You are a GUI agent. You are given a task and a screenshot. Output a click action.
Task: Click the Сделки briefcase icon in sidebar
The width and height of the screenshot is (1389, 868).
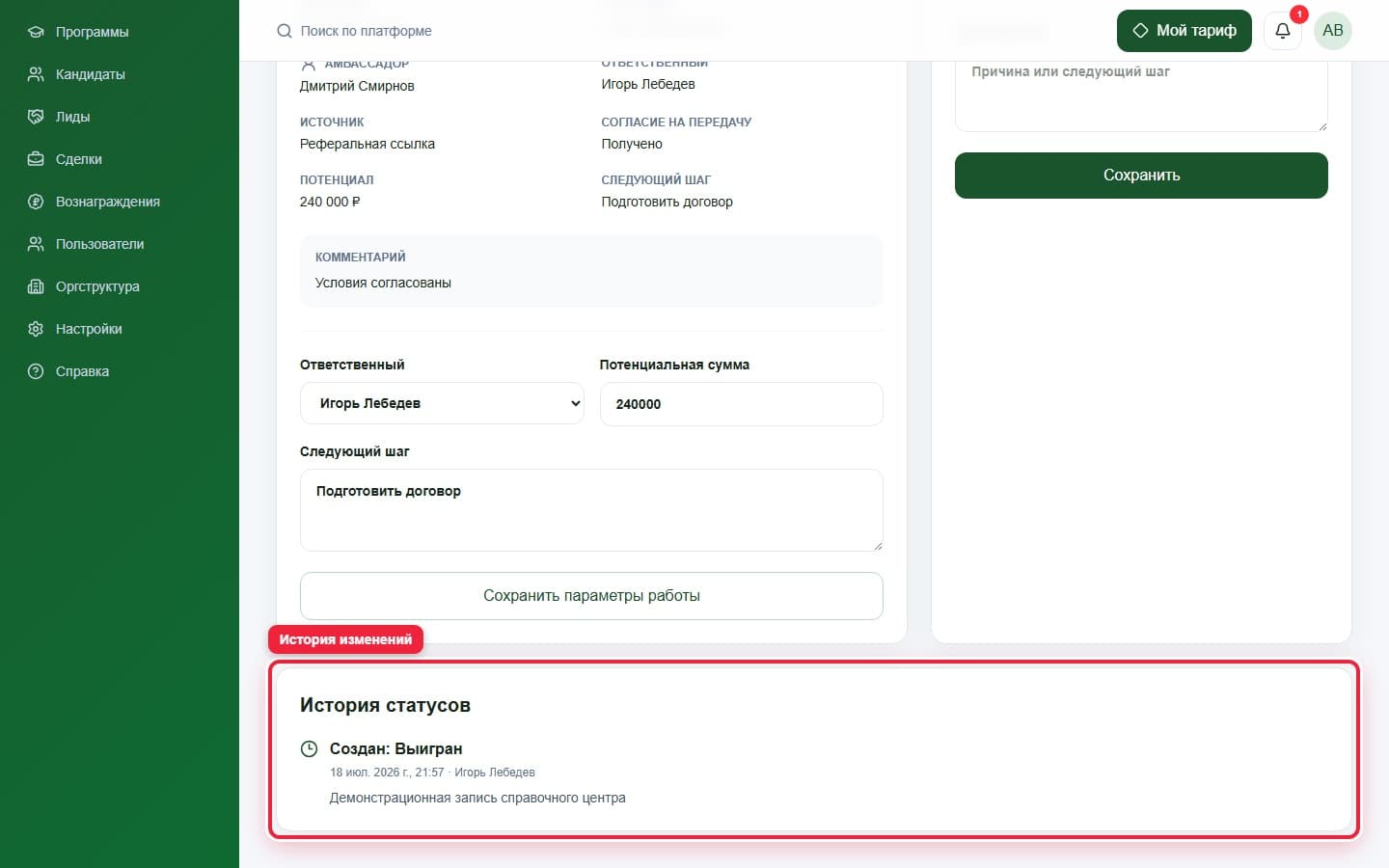[x=36, y=159]
